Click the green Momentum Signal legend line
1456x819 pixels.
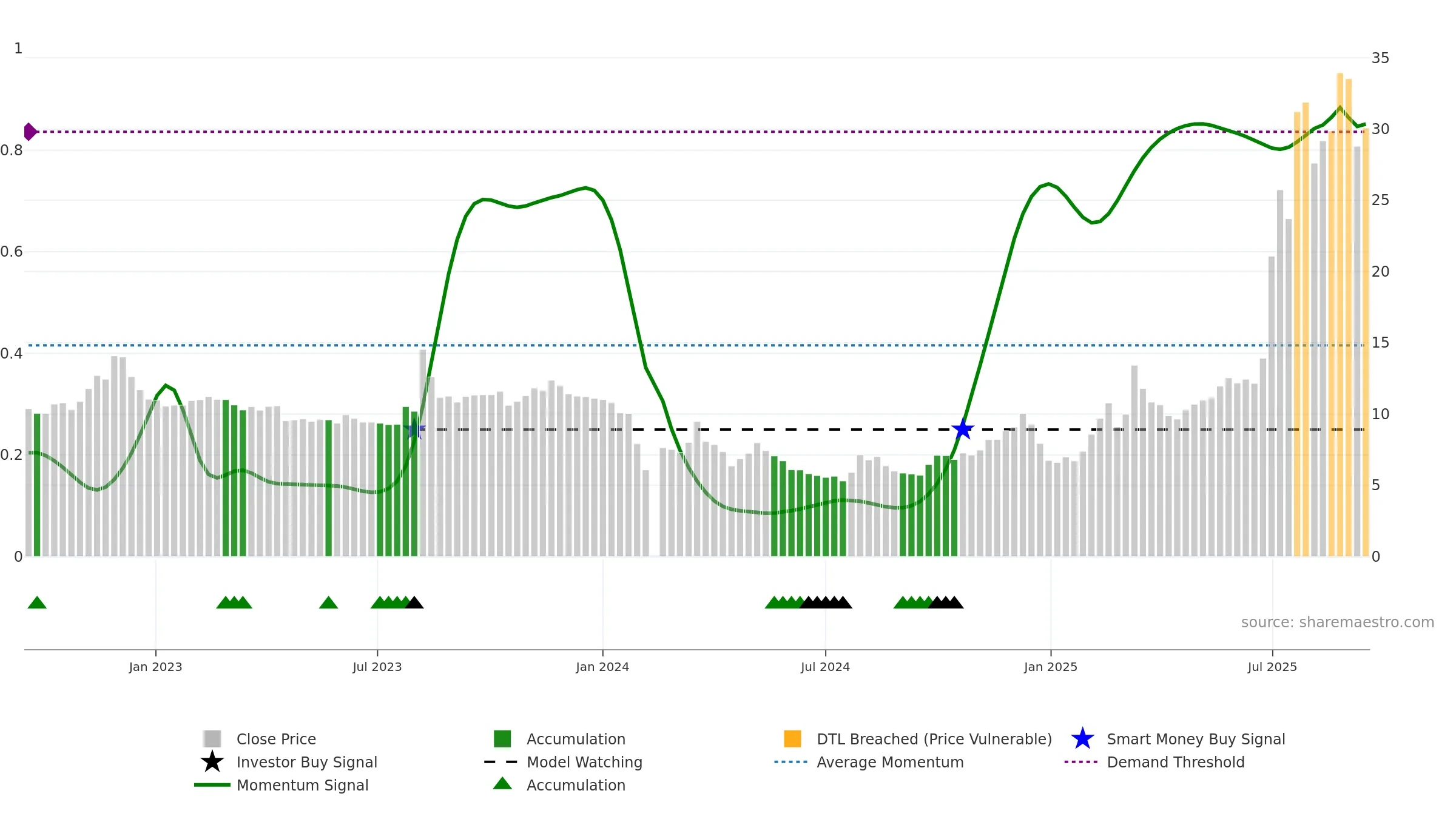pos(212,784)
